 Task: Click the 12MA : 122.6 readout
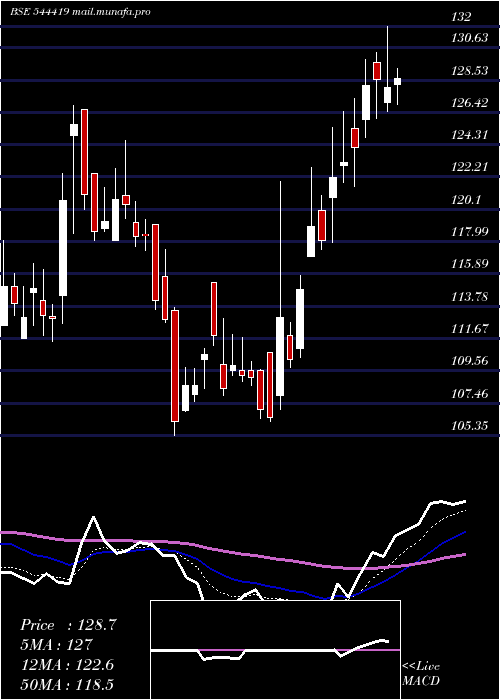[x=68, y=665]
